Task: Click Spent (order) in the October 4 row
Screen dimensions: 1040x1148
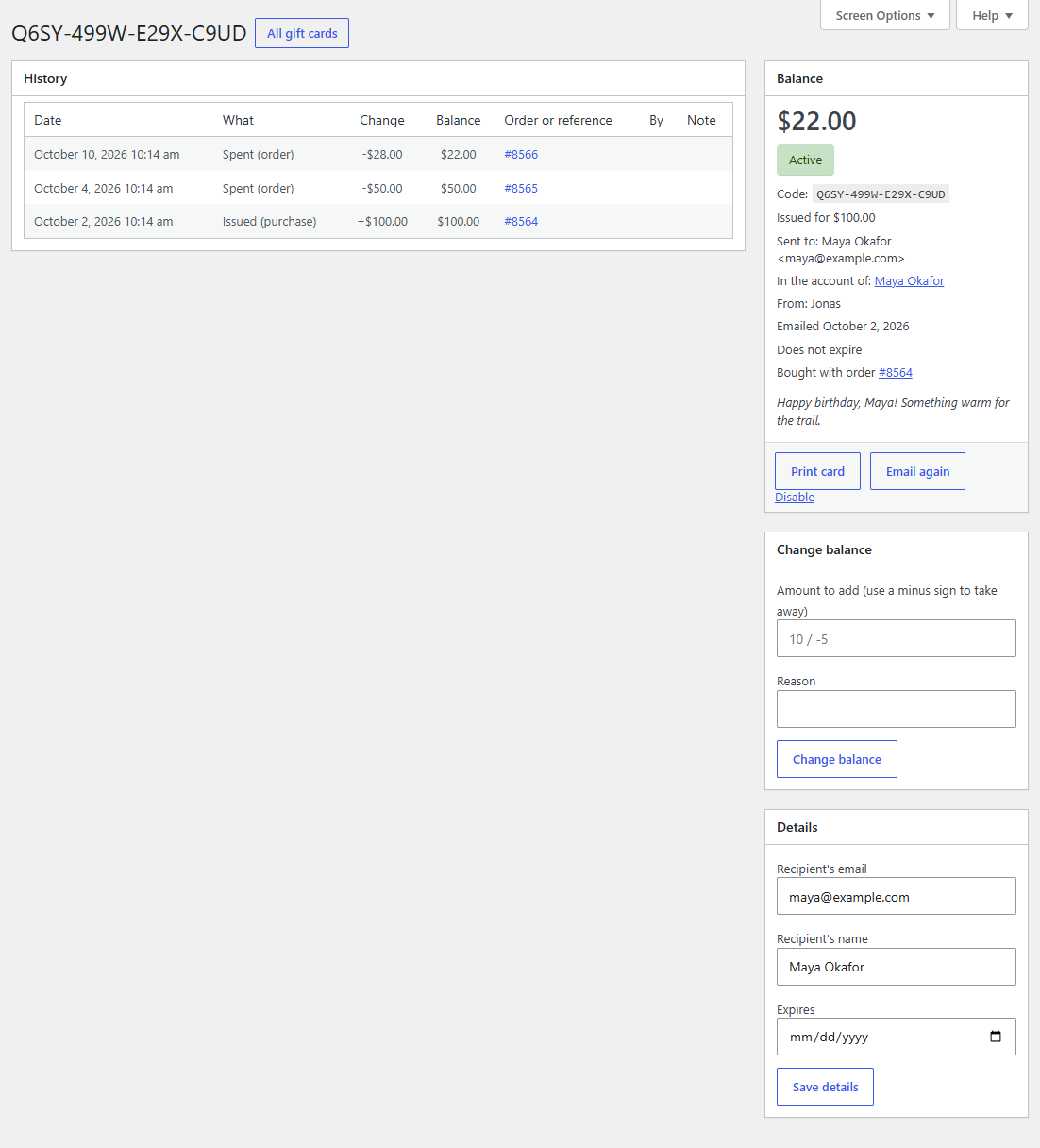Action: point(259,189)
